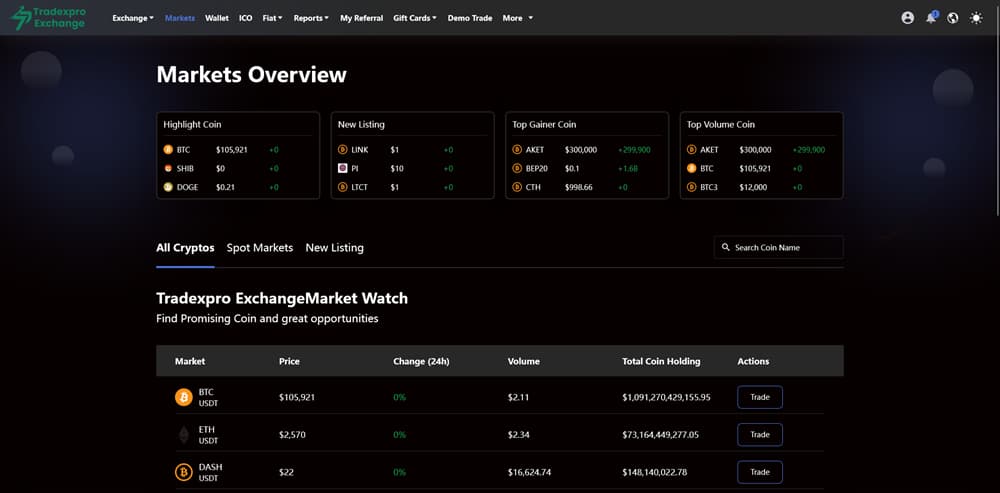Switch to the New Listing tab

(x=334, y=247)
